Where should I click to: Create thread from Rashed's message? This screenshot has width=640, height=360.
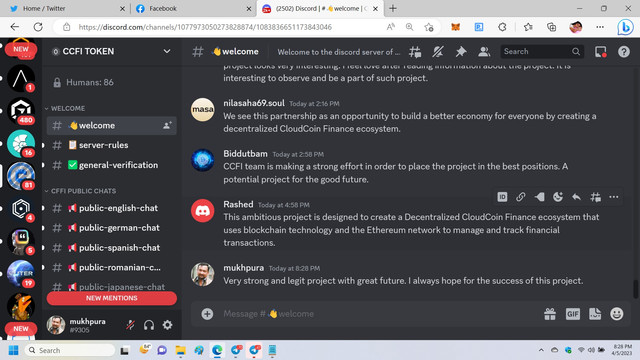[x=596, y=197]
